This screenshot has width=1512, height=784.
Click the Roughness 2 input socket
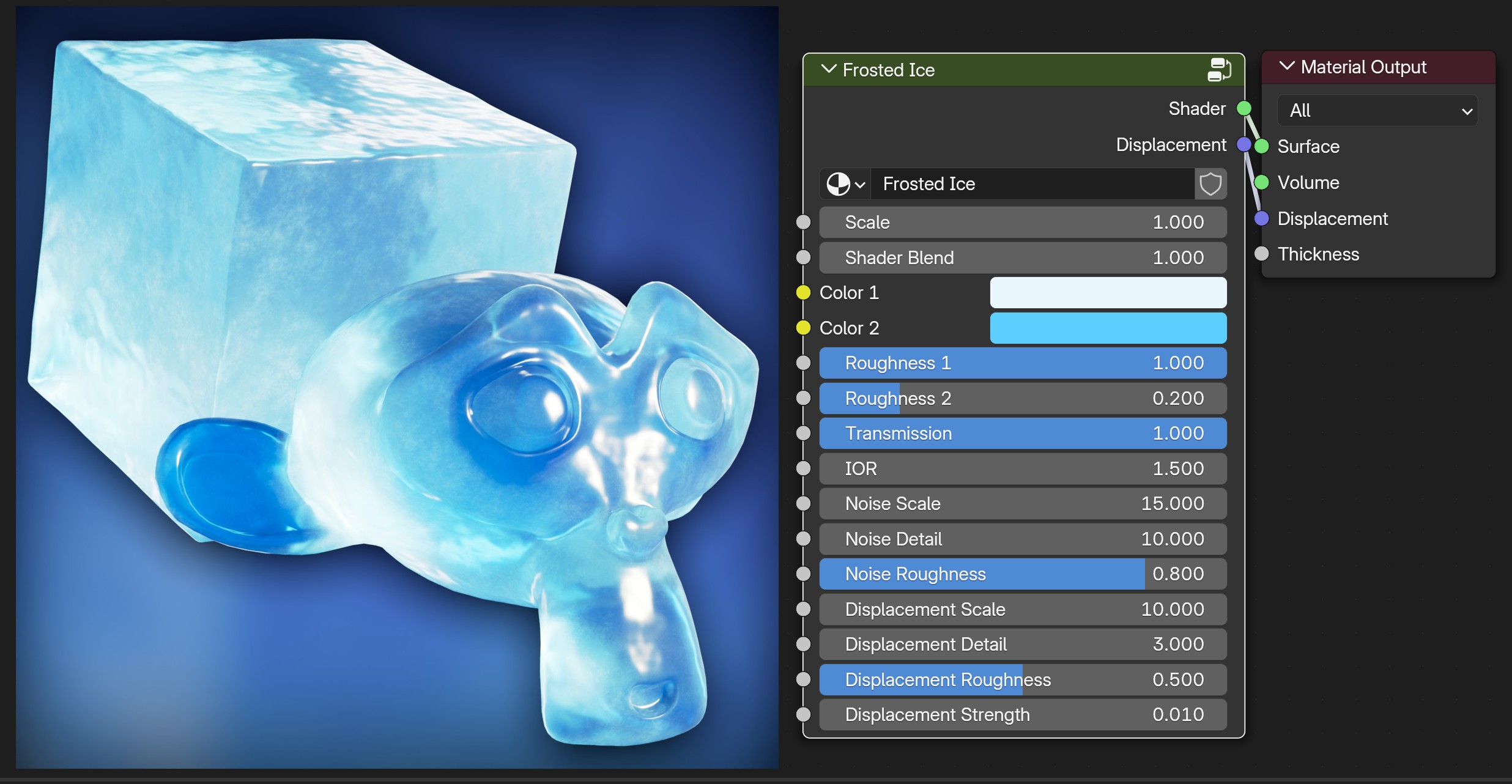[x=803, y=398]
